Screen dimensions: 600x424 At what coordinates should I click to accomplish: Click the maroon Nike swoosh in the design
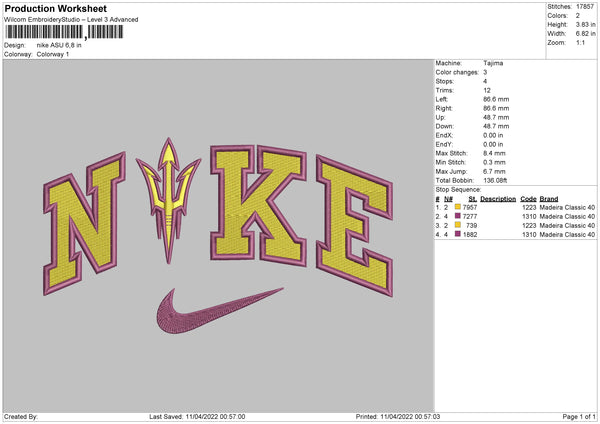(x=220, y=311)
